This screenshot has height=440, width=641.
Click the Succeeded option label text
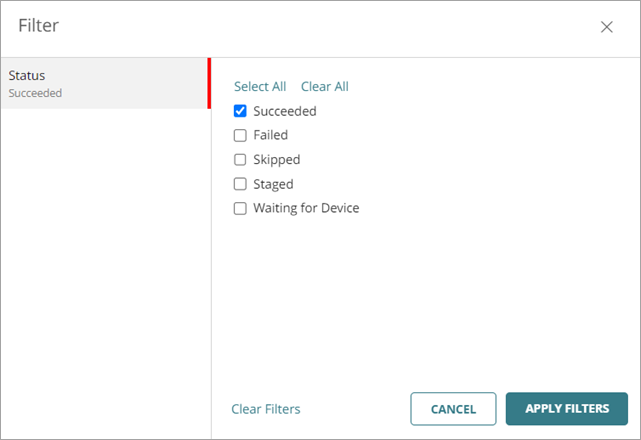pyautogui.click(x=284, y=111)
